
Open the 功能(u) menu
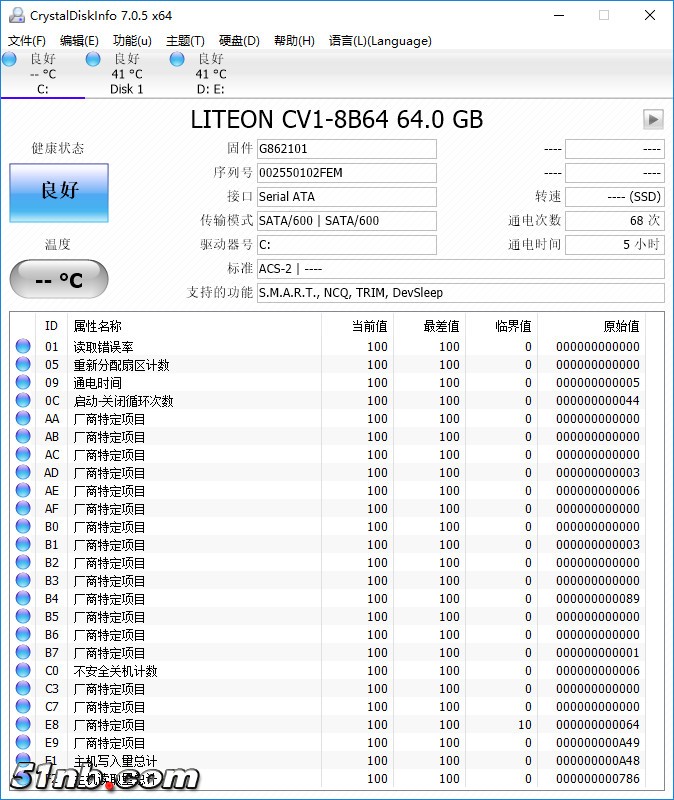[132, 41]
